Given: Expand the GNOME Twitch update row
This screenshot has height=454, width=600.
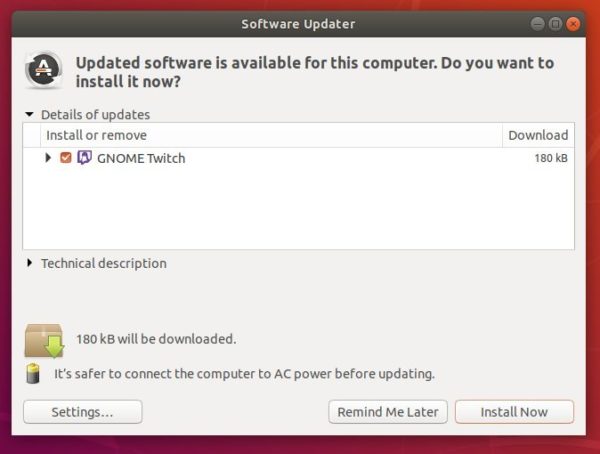Looking at the screenshot, I should [x=48, y=157].
